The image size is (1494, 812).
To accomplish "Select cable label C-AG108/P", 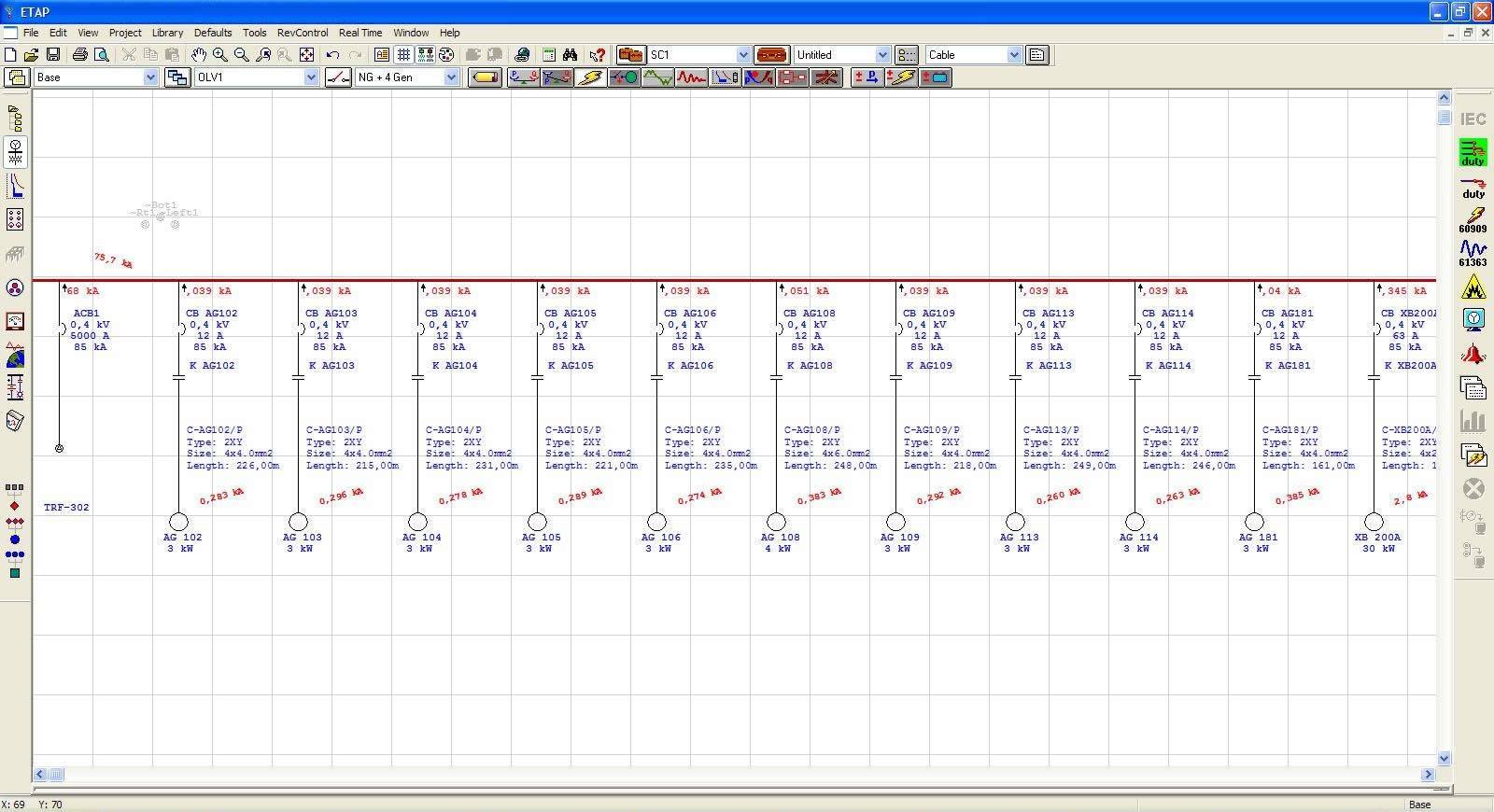I will [x=812, y=430].
